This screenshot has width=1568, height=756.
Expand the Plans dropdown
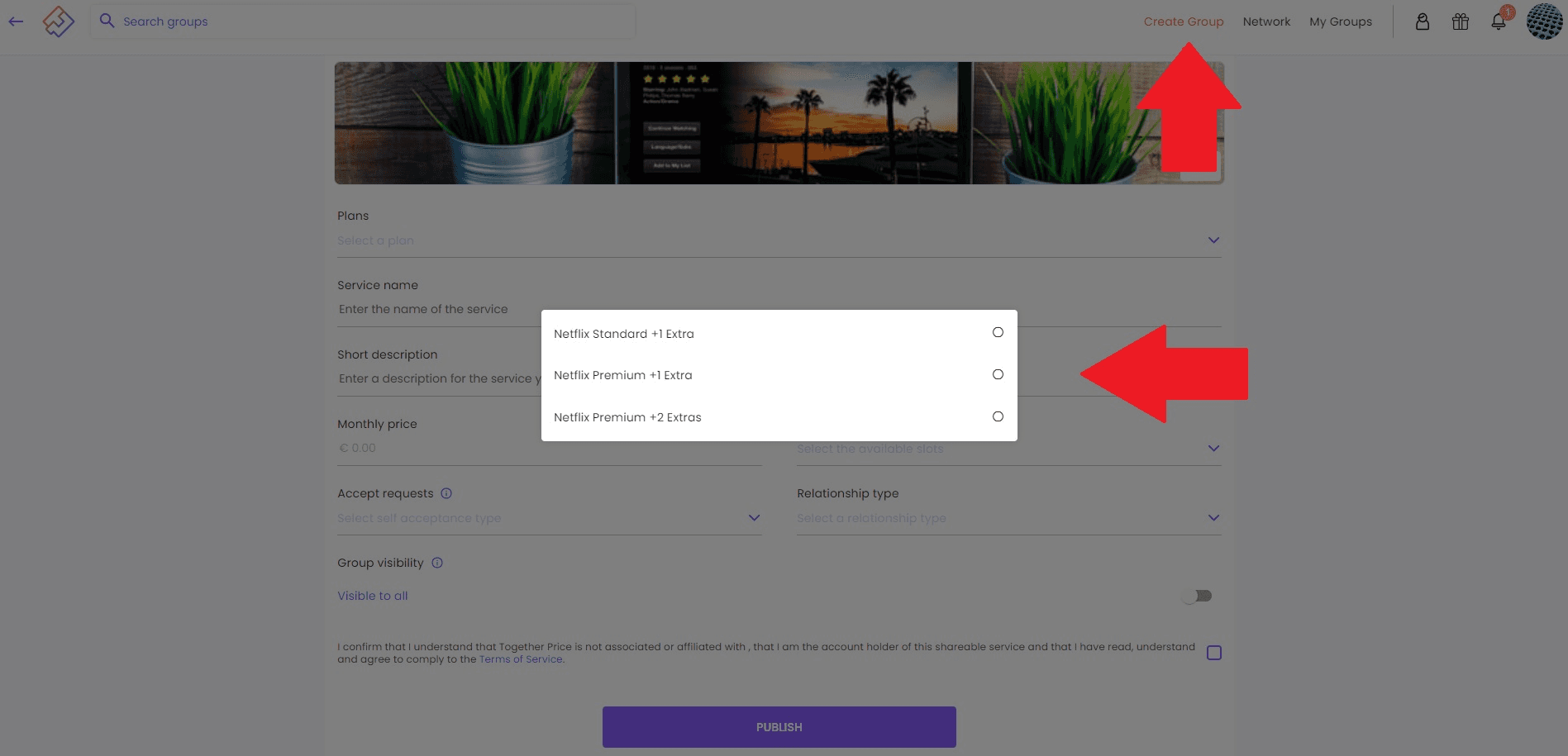point(1213,240)
